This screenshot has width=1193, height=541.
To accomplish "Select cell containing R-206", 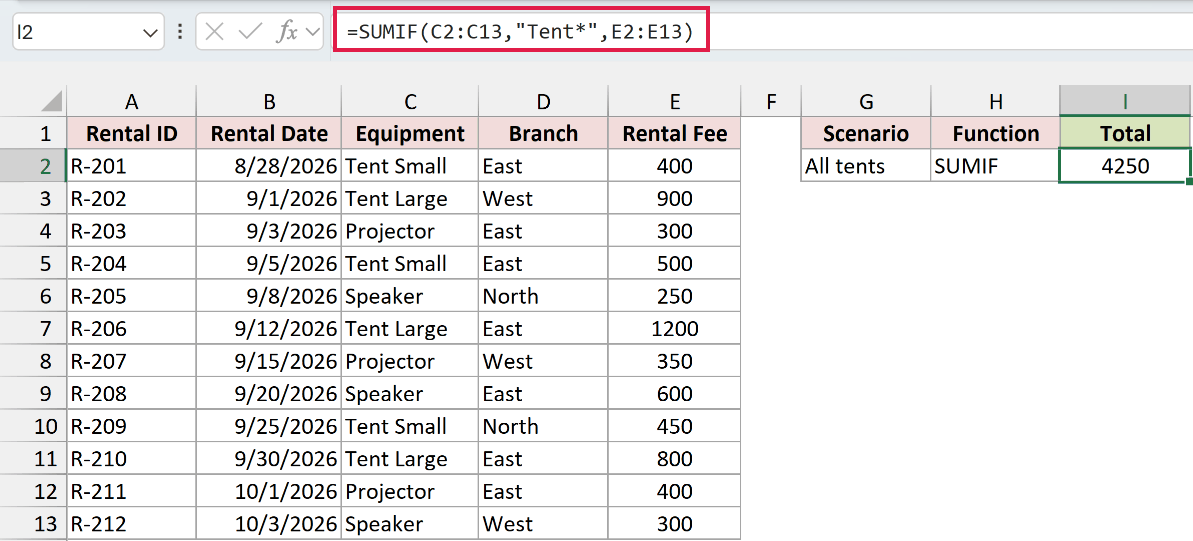I will pyautogui.click(x=131, y=329).
